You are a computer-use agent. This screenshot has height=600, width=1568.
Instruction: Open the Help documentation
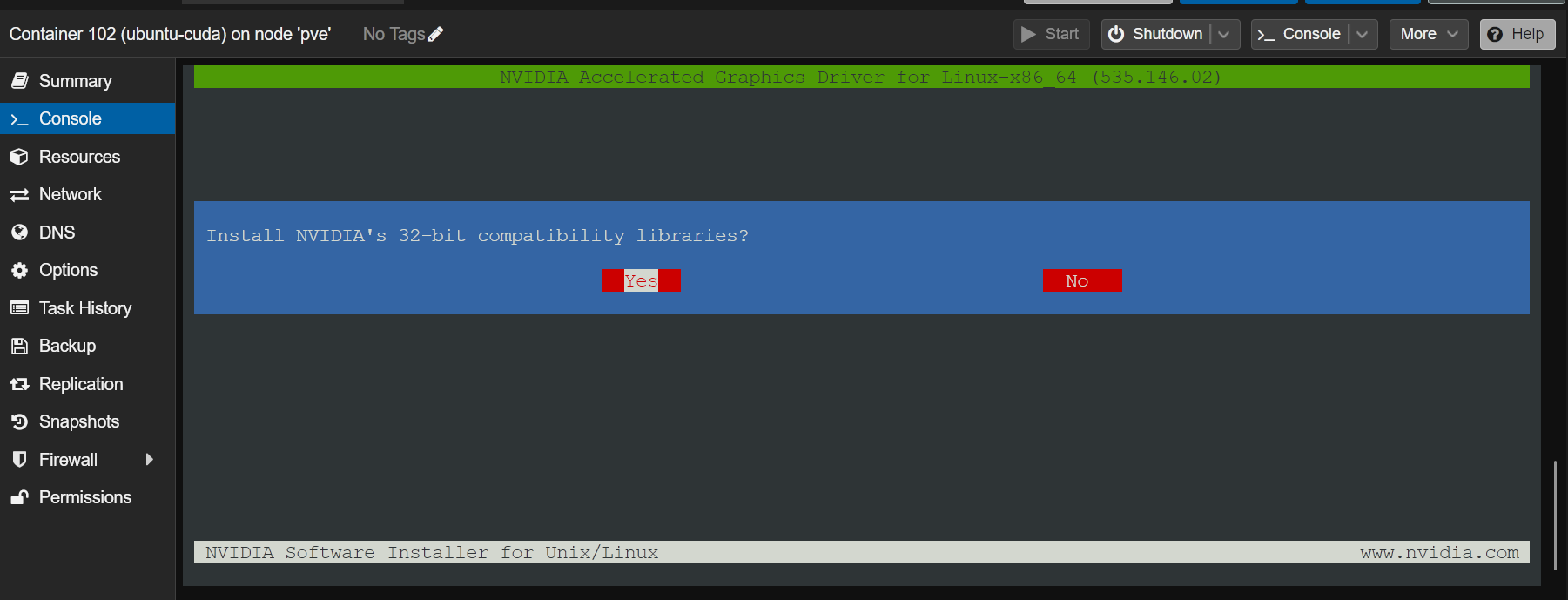(1518, 34)
